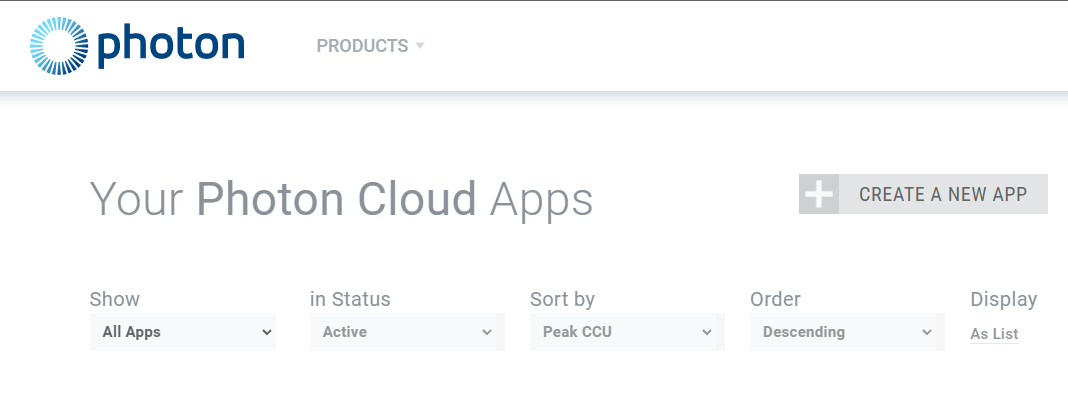
Task: Open the Sort by Peak CCU dropdown
Action: point(627,332)
